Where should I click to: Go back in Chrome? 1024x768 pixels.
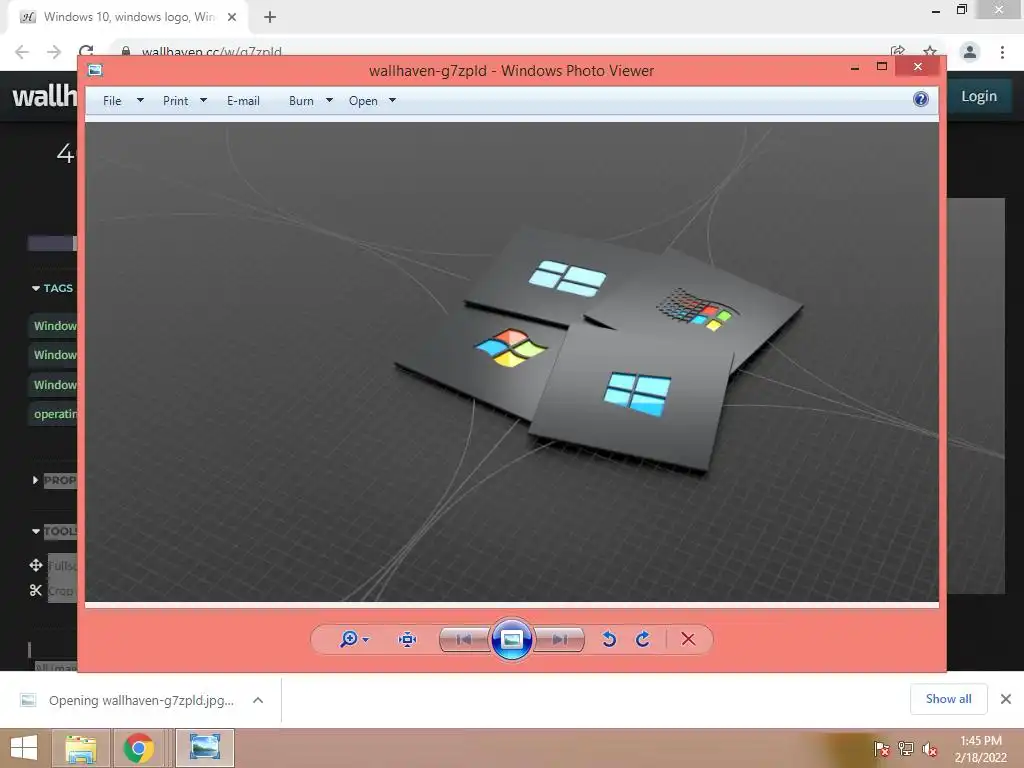22,52
